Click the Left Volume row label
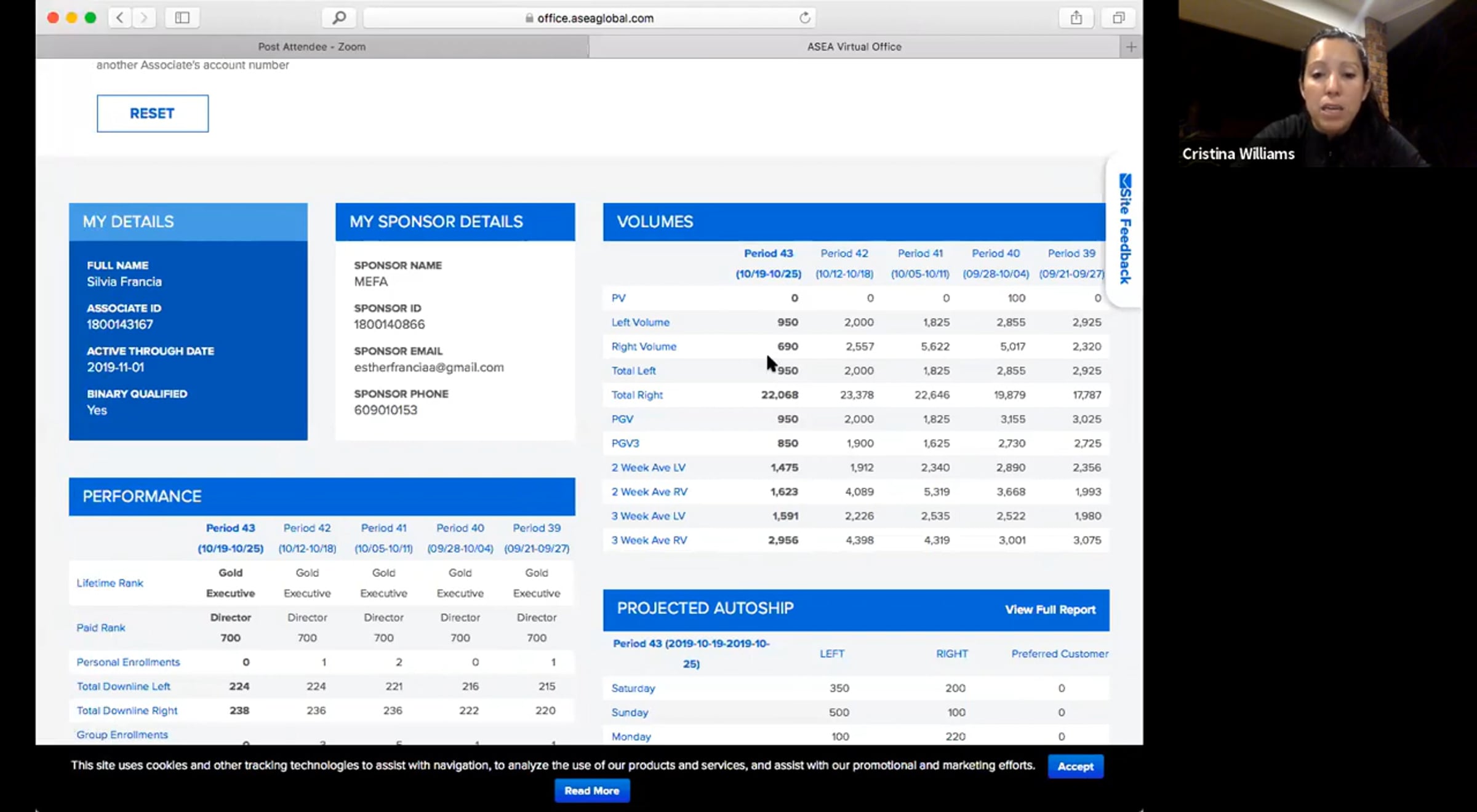 coord(640,322)
